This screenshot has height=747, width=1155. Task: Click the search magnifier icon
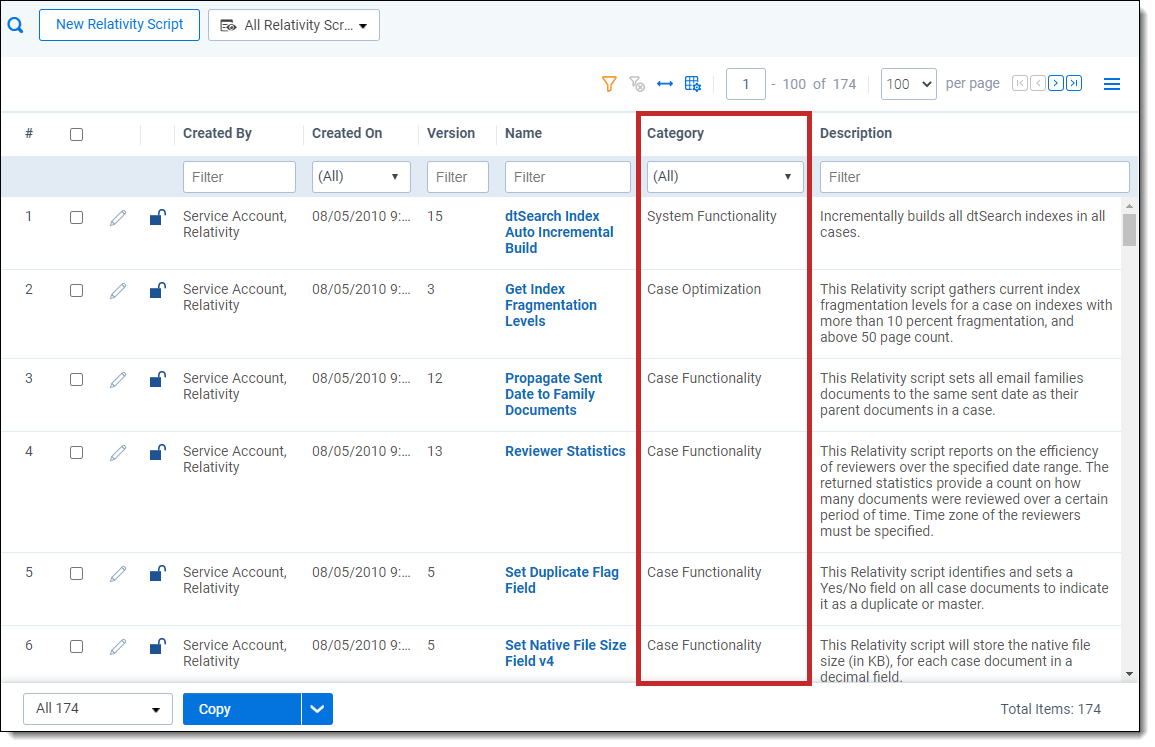click(x=15, y=26)
